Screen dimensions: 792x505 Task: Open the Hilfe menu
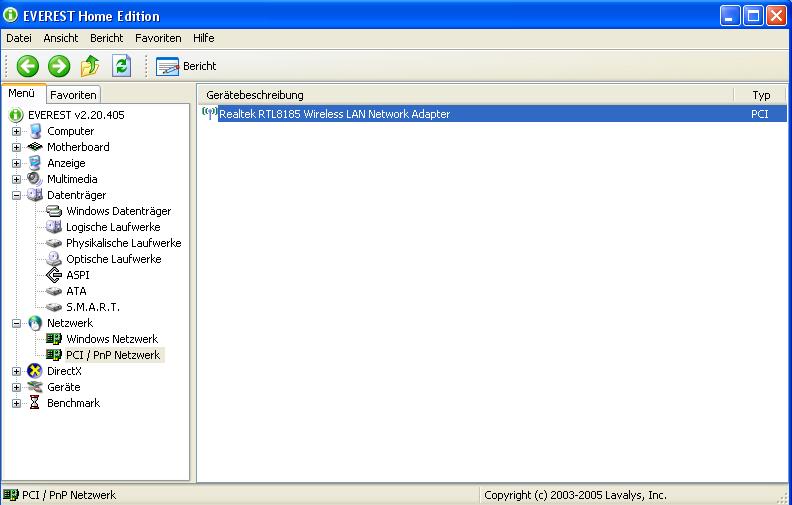tap(203, 38)
